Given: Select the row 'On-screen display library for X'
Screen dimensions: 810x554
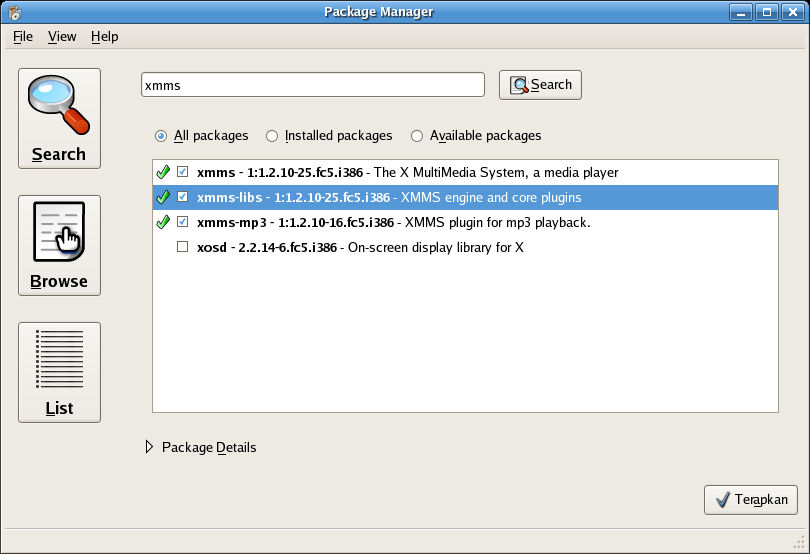Looking at the screenshot, I should tap(465, 248).
